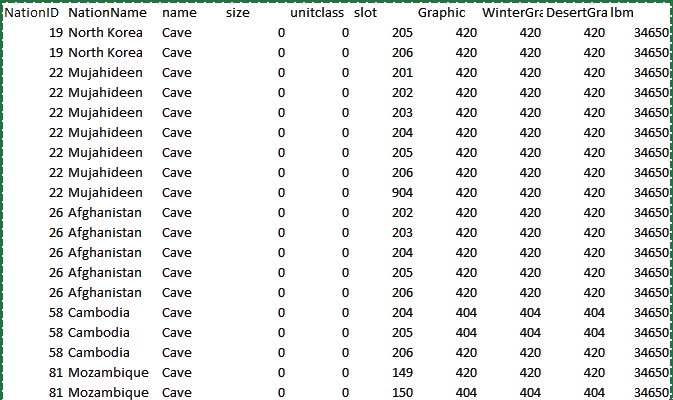The image size is (673, 400).
Task: Click Mozambique name in slot 149 row
Action: click(x=108, y=372)
